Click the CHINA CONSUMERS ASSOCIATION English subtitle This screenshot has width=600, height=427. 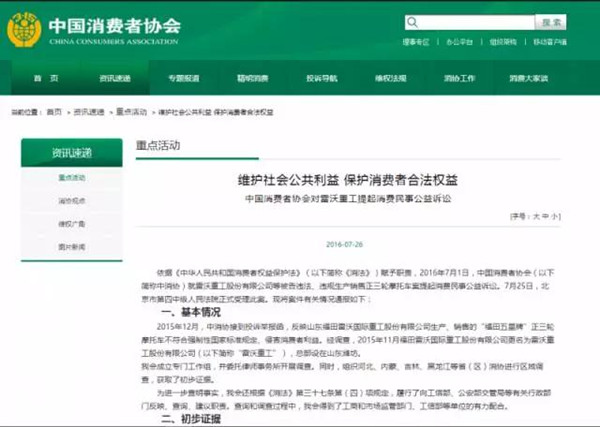[114, 41]
